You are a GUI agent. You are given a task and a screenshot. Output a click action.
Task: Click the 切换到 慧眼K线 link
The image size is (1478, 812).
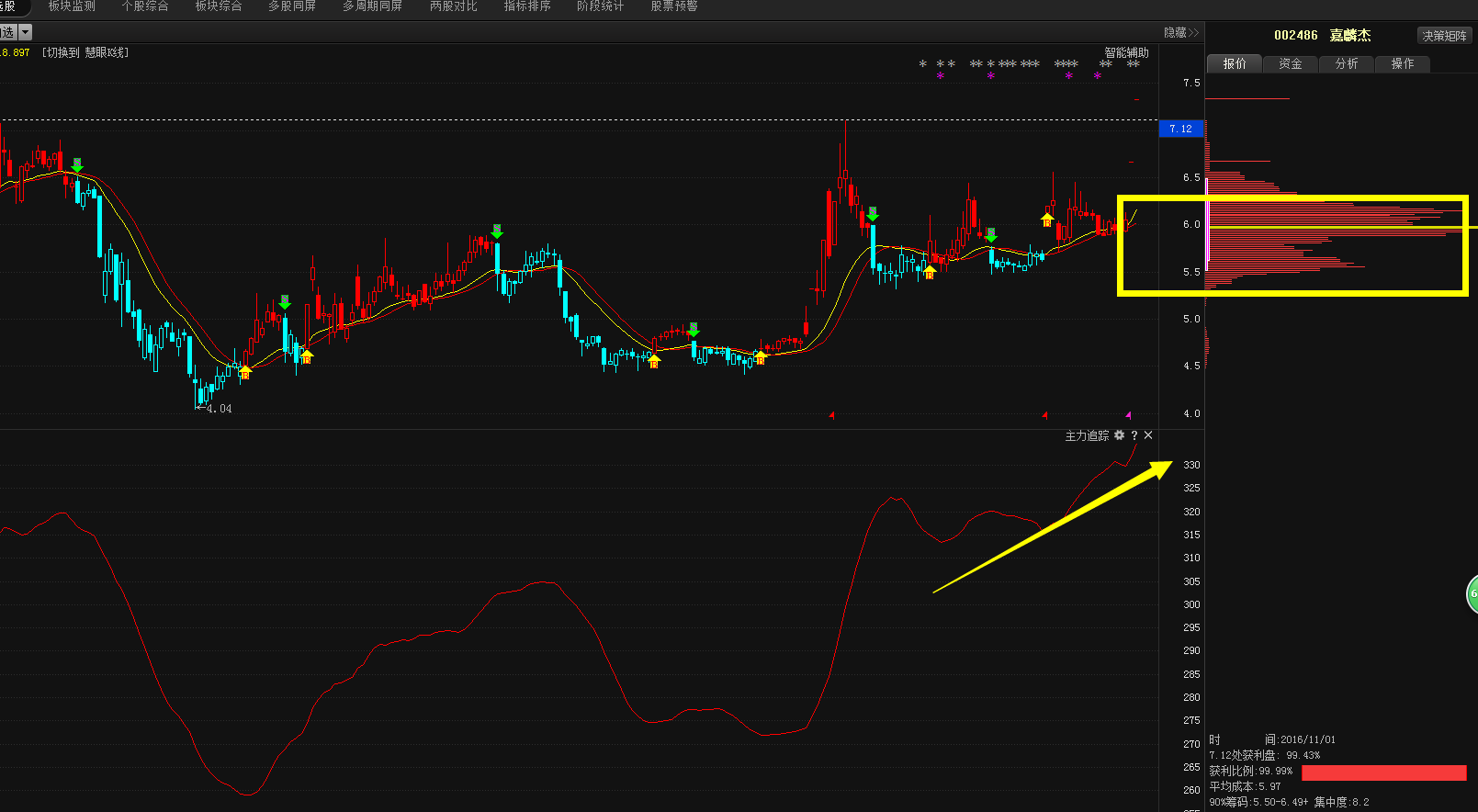click(x=85, y=52)
